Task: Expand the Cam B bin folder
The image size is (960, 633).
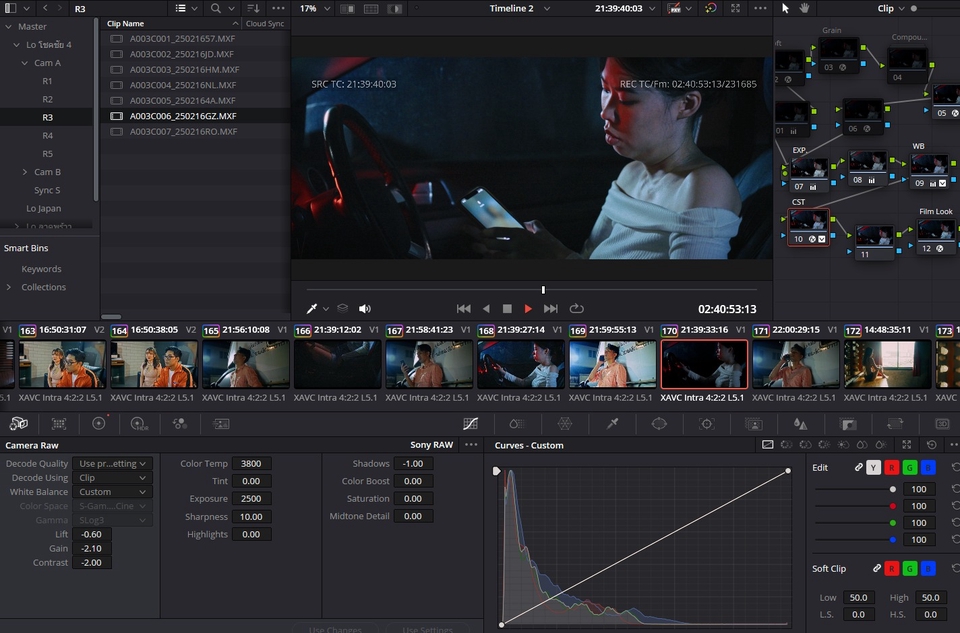Action: tap(24, 172)
